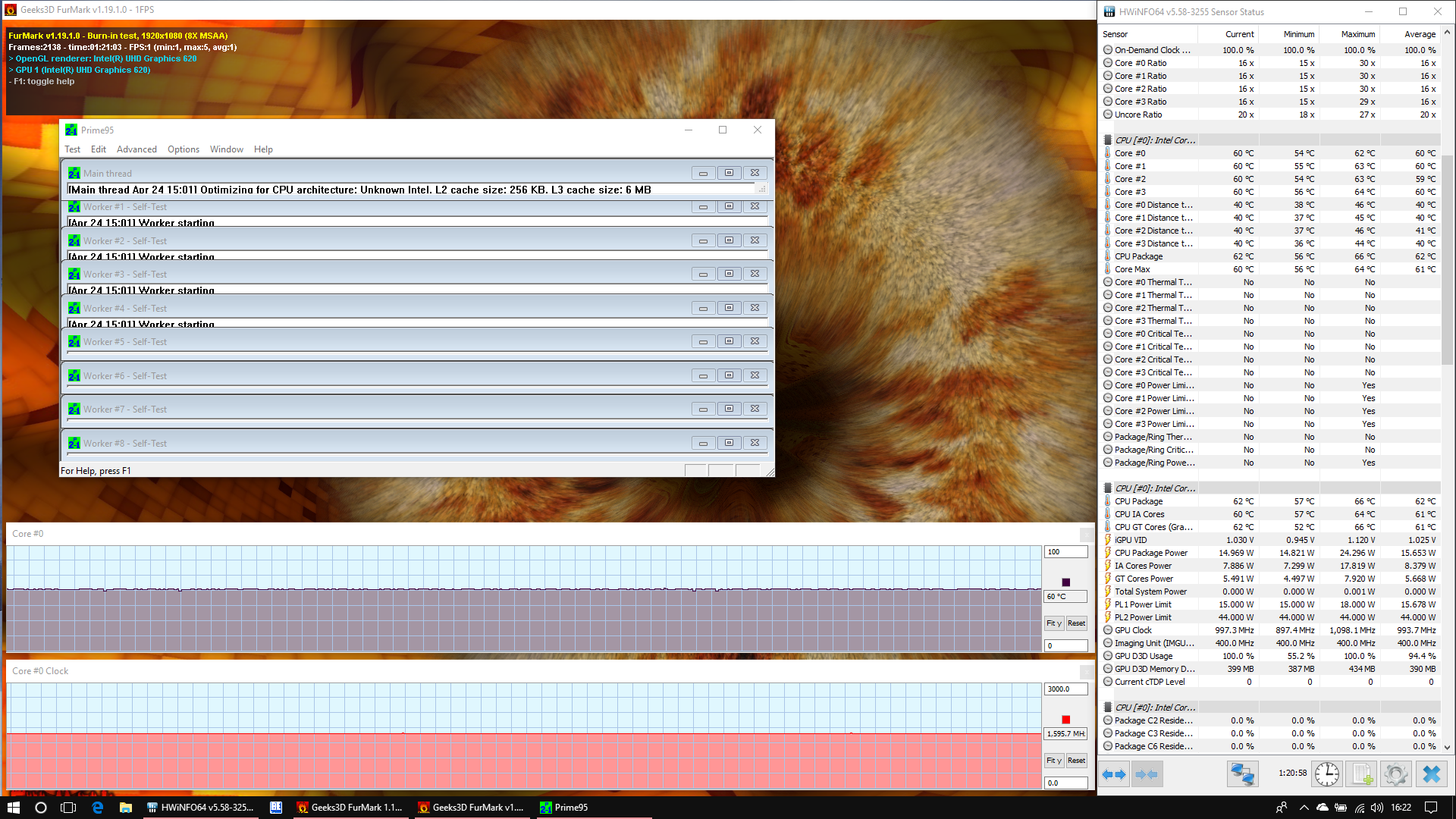Click the Maximum column header
The height and width of the screenshot is (819, 1456).
(x=1349, y=34)
